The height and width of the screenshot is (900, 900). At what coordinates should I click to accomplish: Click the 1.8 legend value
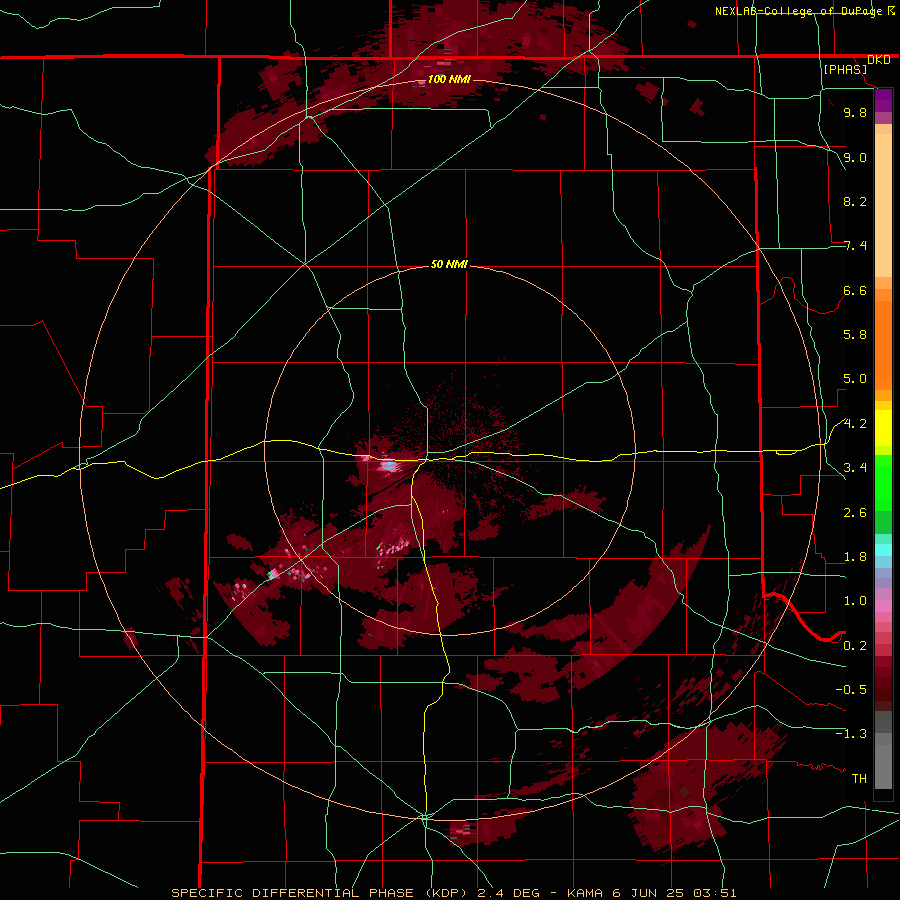tap(855, 557)
